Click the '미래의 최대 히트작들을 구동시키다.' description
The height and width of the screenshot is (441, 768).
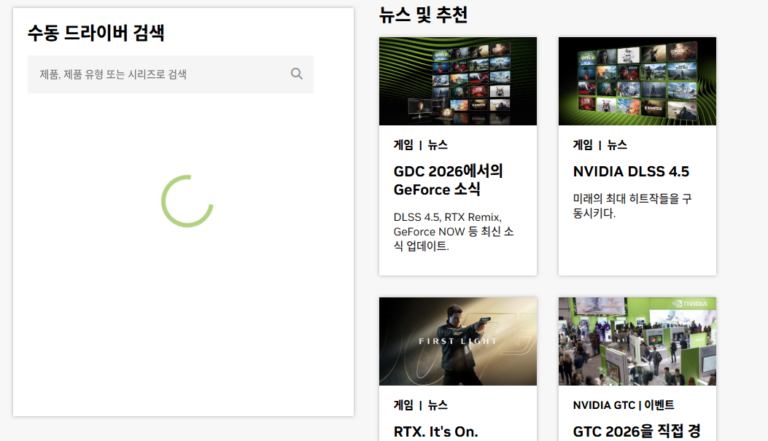pyautogui.click(x=632, y=206)
